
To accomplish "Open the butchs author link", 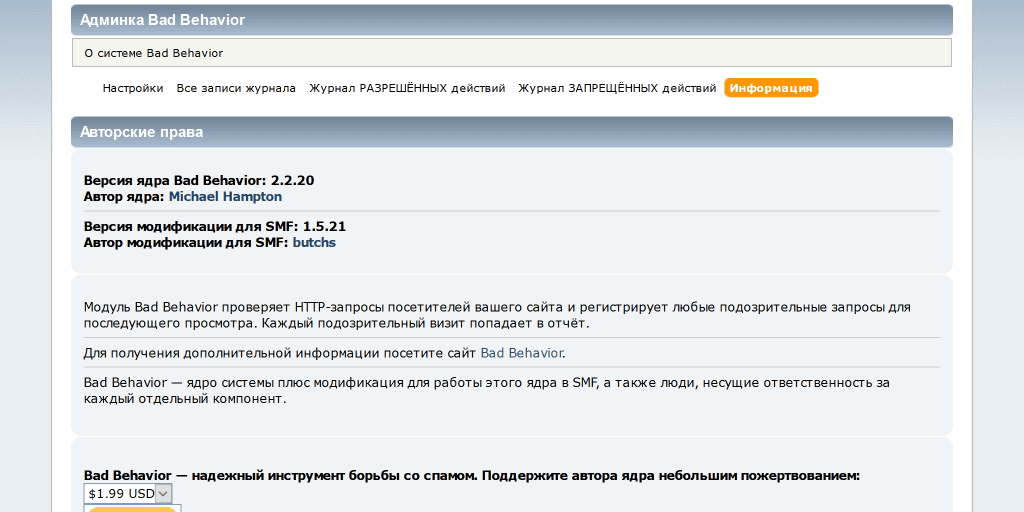I will click(314, 242).
